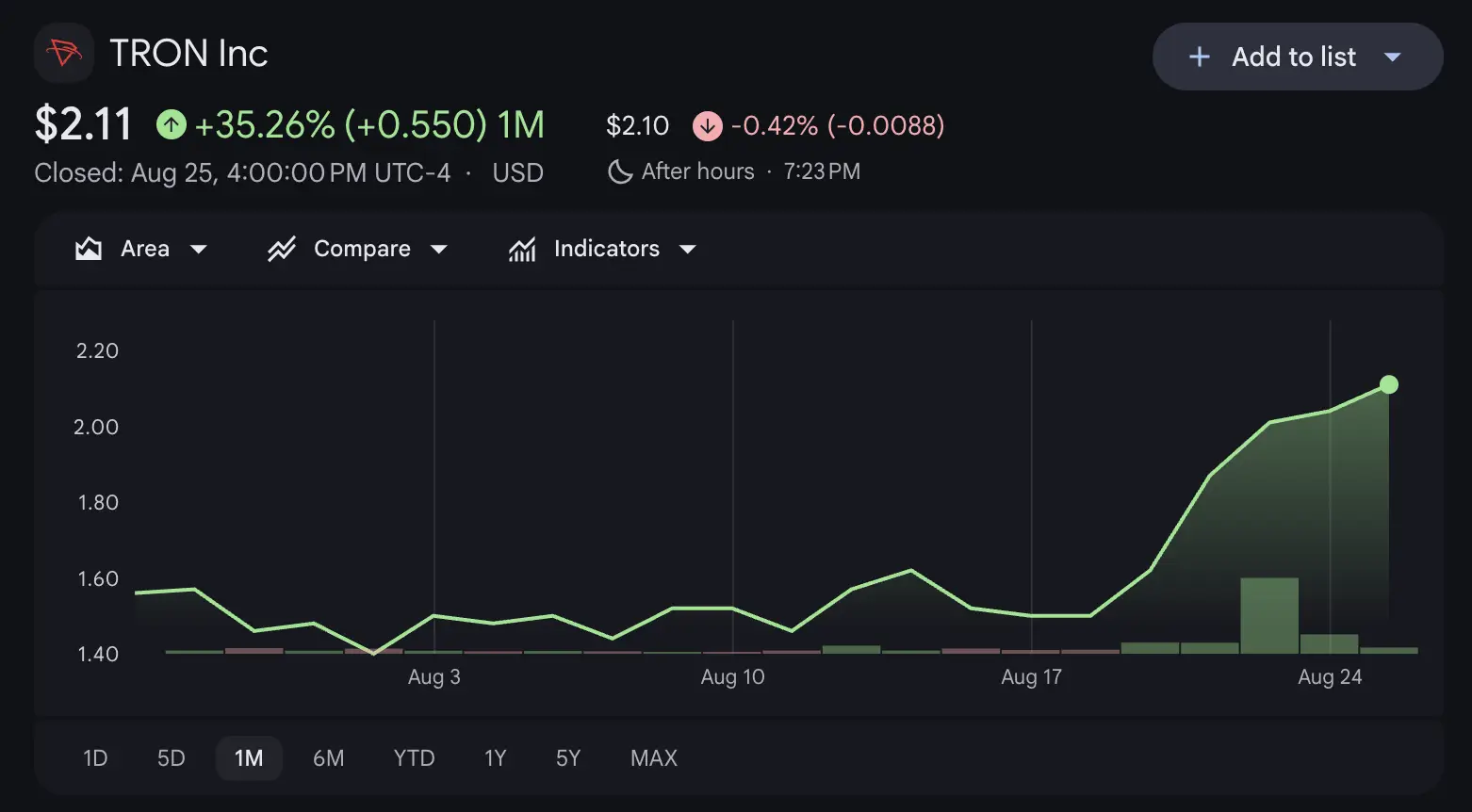Click the Closed: Aug 25 timestamp text
The image size is (1472, 812).
pos(242,173)
